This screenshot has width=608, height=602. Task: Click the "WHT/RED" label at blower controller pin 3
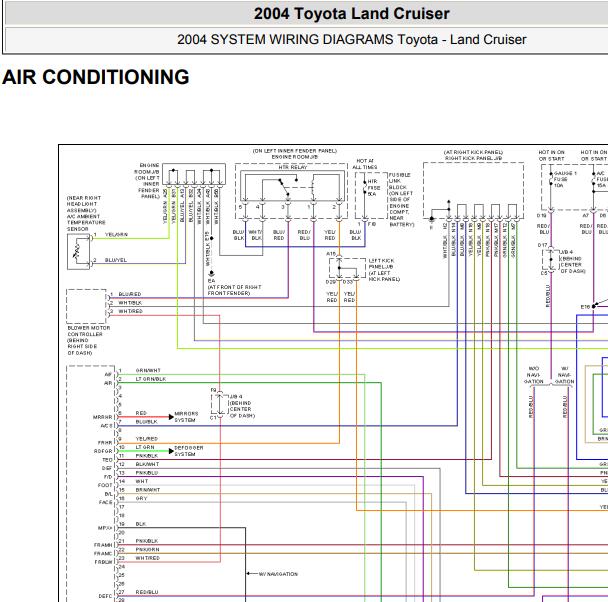pyautogui.click(x=130, y=311)
